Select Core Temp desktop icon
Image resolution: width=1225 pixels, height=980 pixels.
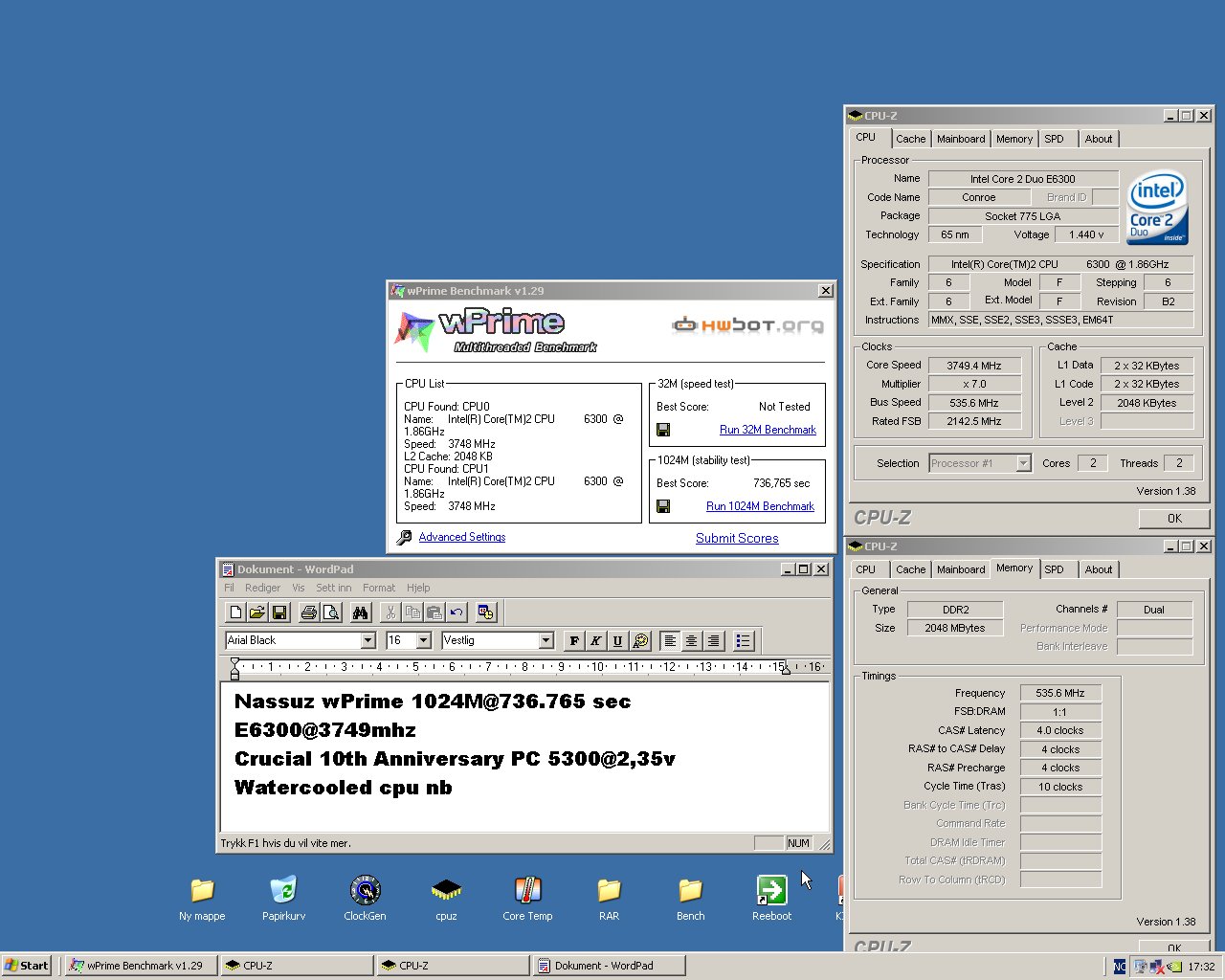click(527, 898)
